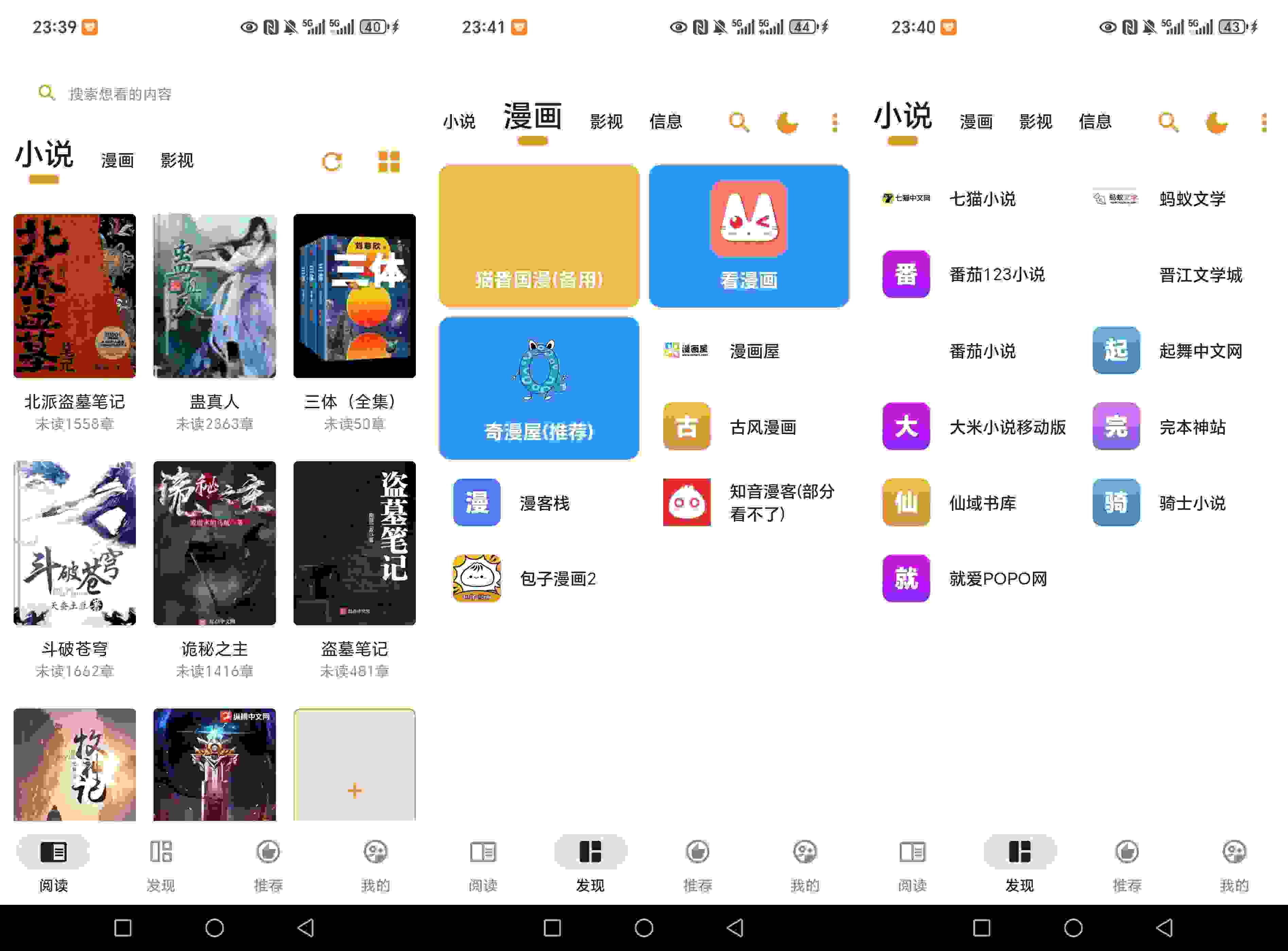Open the three-dot menu in 漫画 screen
The height and width of the screenshot is (951, 1288).
coord(835,122)
